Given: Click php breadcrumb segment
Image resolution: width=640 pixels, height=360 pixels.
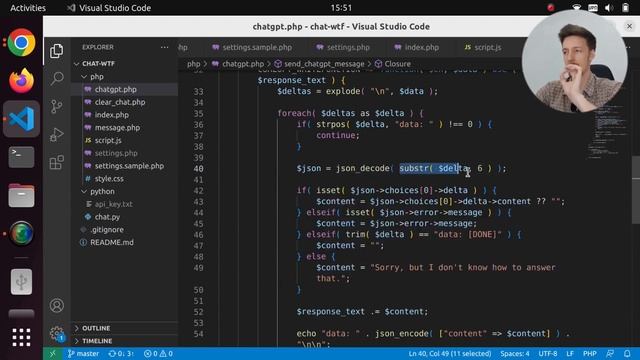Looking at the screenshot, I should coord(193,64).
